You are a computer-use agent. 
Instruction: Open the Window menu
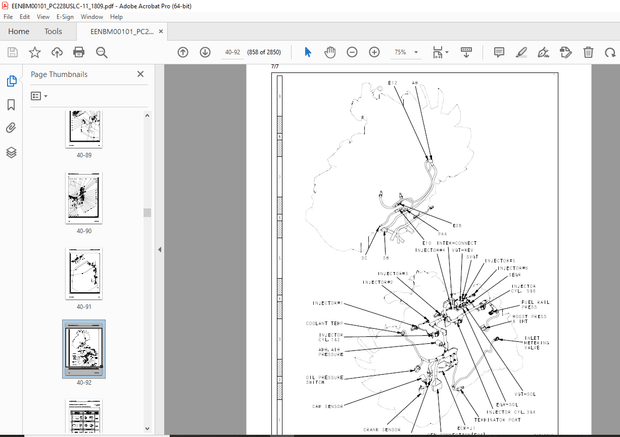(92, 17)
